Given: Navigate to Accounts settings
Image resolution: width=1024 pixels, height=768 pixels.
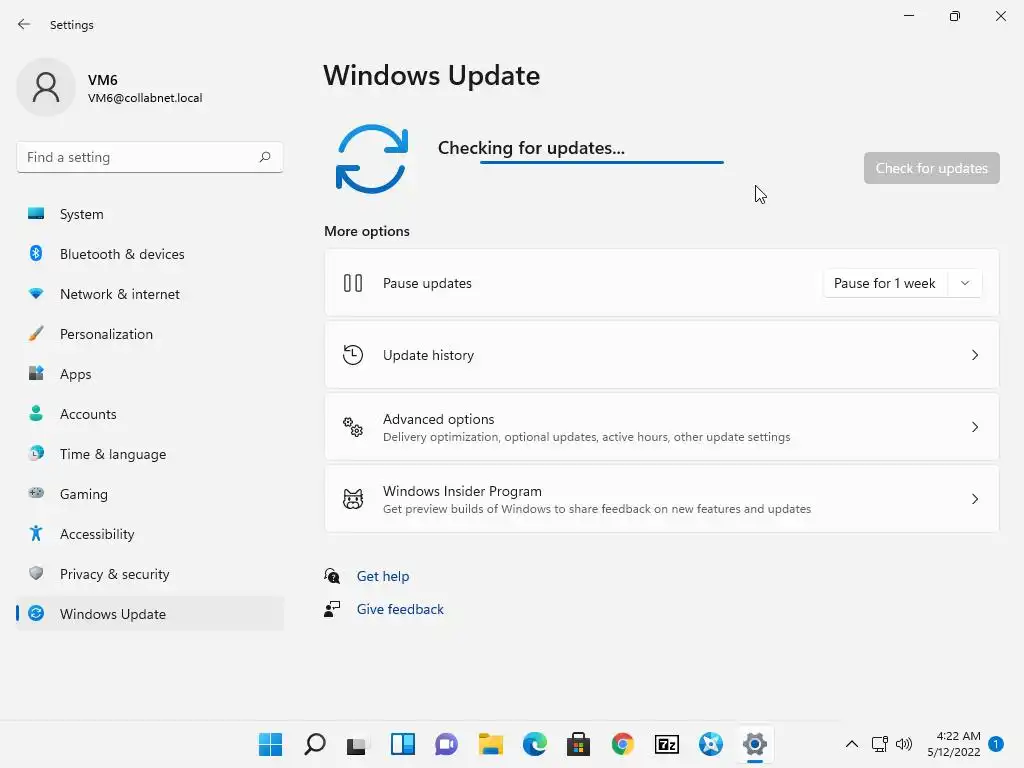Looking at the screenshot, I should 150,414.
